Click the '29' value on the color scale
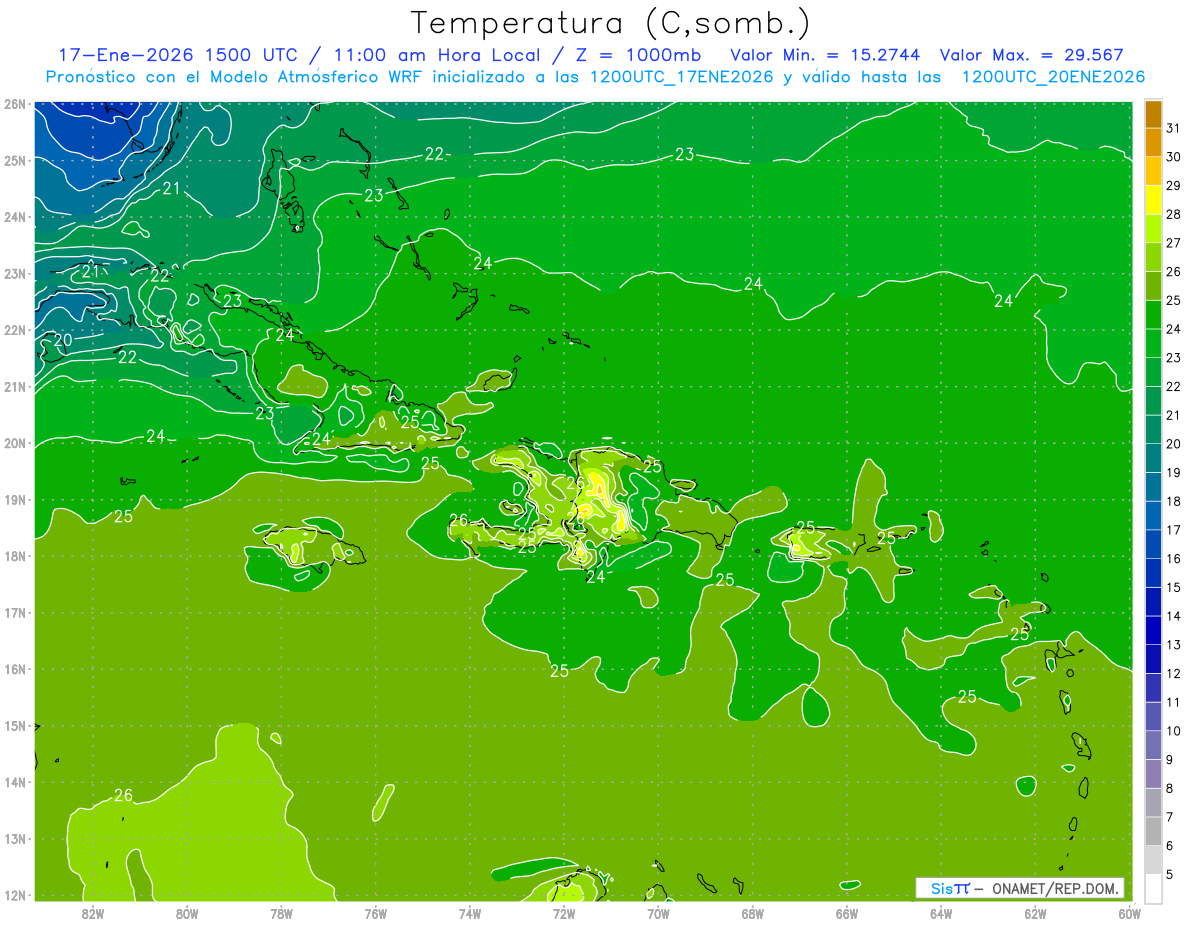 1174,185
